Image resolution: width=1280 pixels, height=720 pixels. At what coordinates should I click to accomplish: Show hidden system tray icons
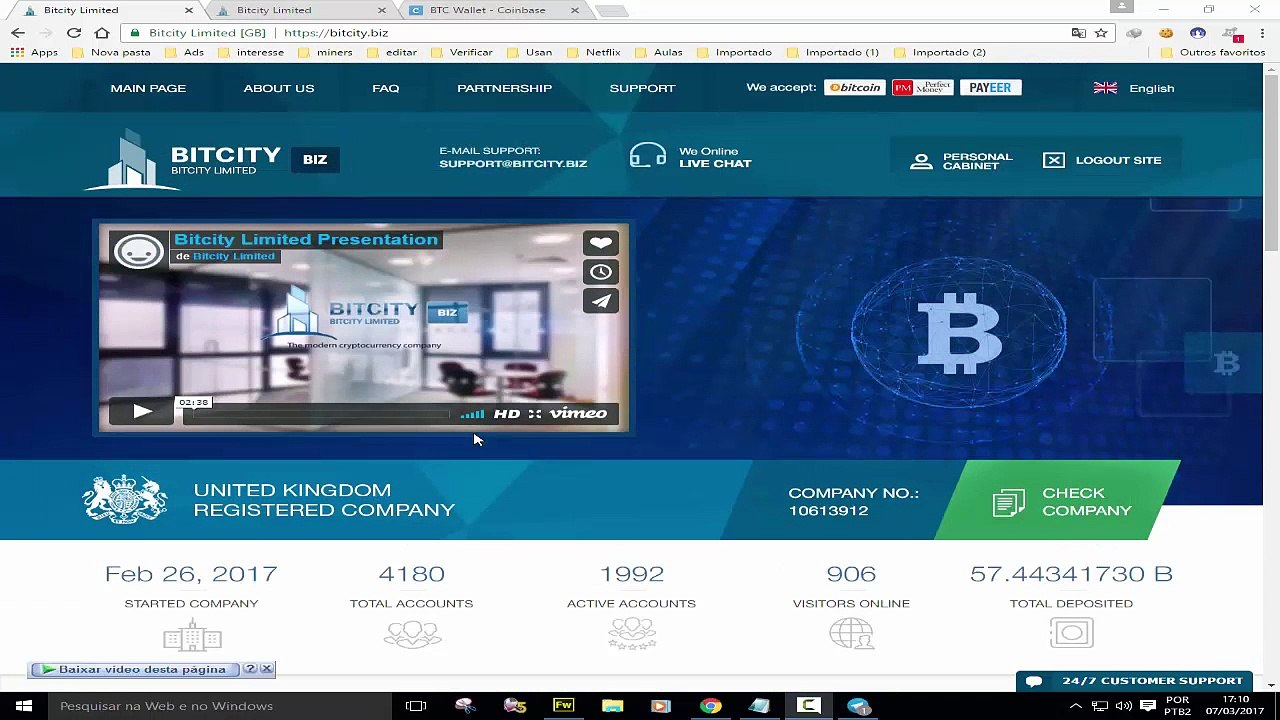[x=1075, y=706]
